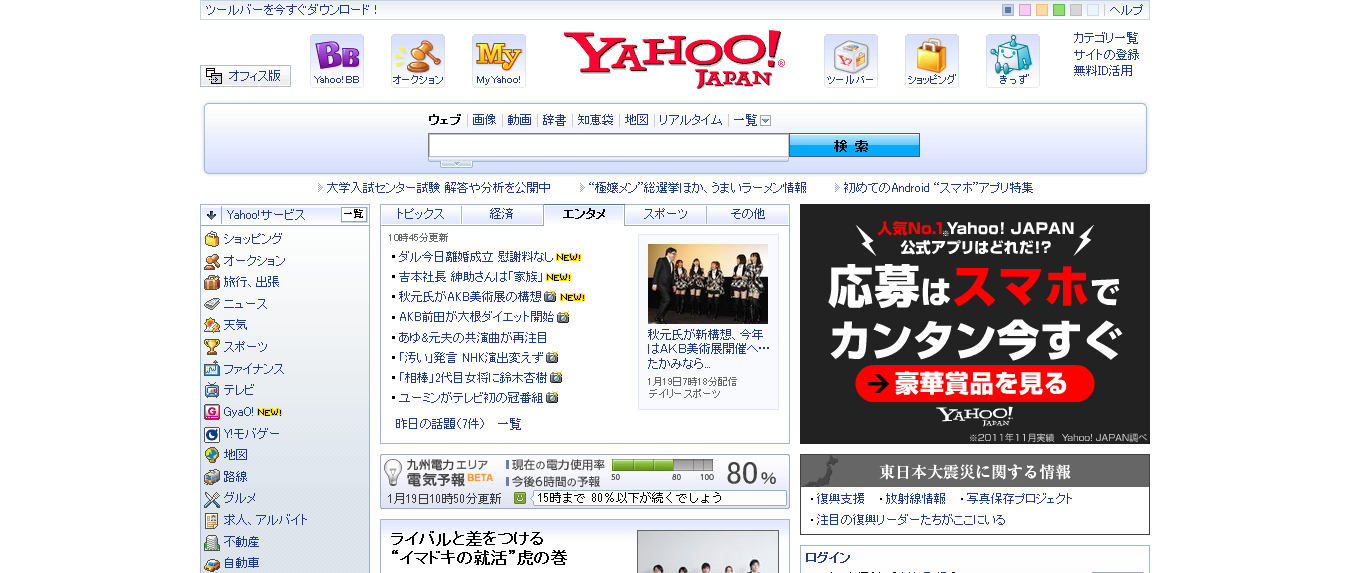Open the カテゴリ一覧 link
The width and height of the screenshot is (1349, 573).
click(1106, 38)
